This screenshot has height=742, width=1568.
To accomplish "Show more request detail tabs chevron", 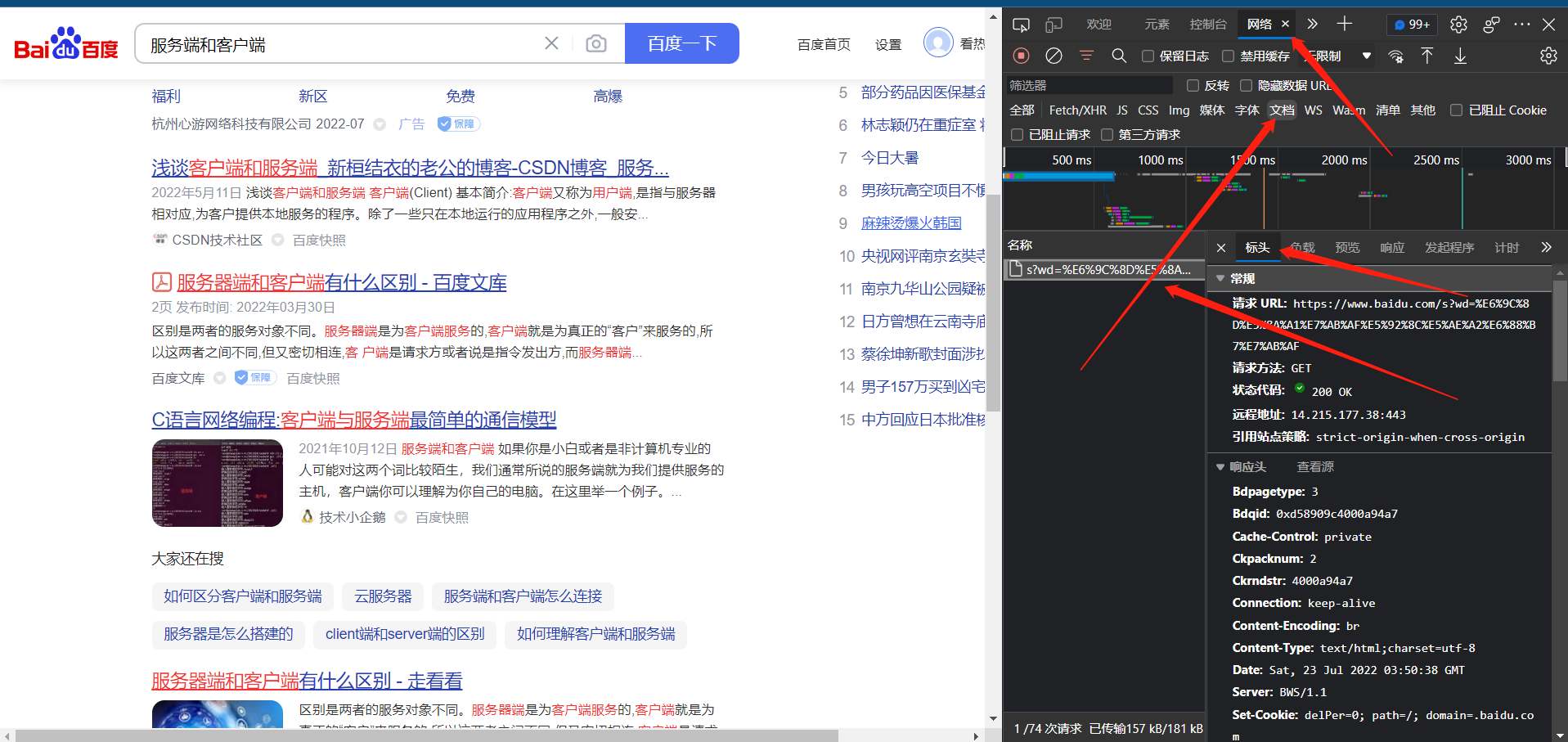I will (1546, 247).
